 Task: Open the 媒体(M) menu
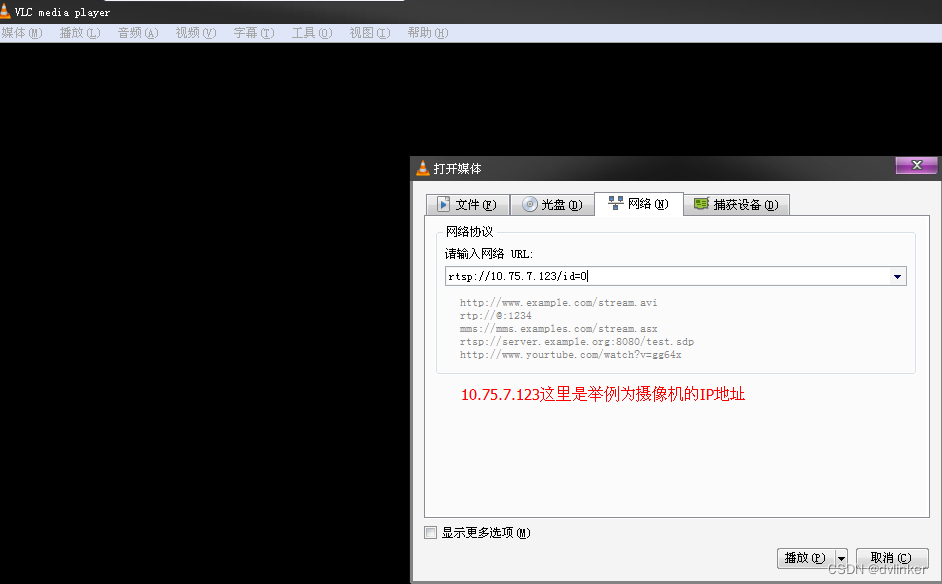22,33
